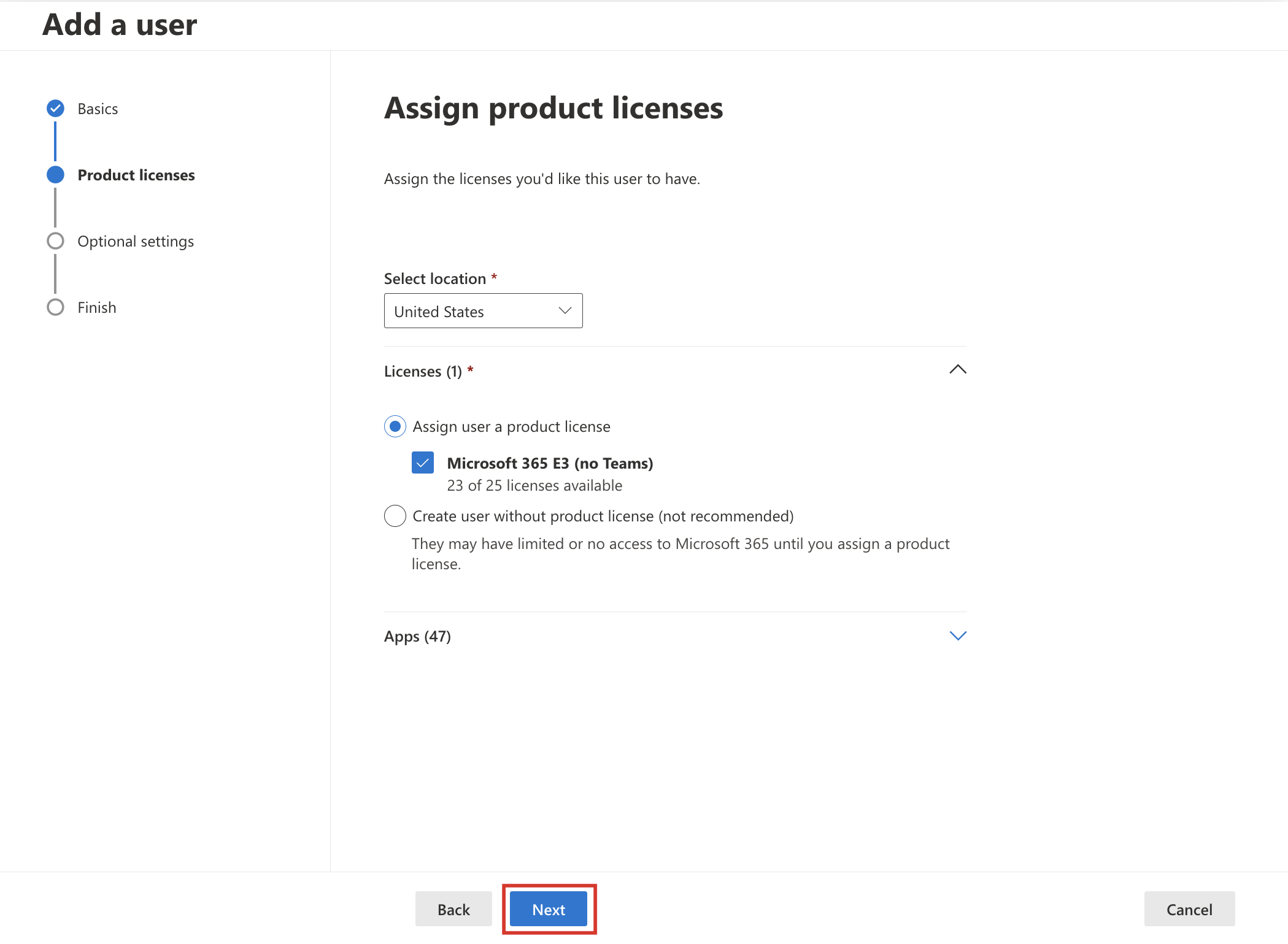Image resolution: width=1288 pixels, height=944 pixels.
Task: Click the Add a user heading
Action: 119,25
